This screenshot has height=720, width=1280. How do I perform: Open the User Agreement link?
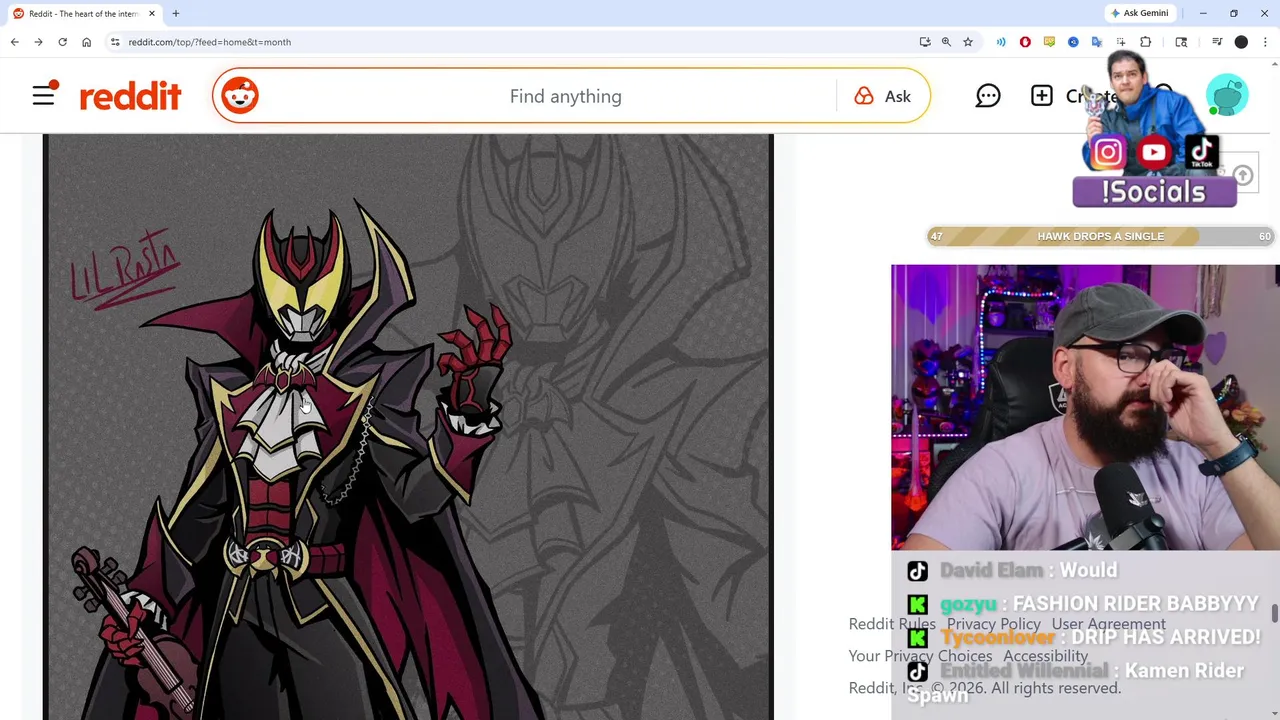(x=1108, y=624)
